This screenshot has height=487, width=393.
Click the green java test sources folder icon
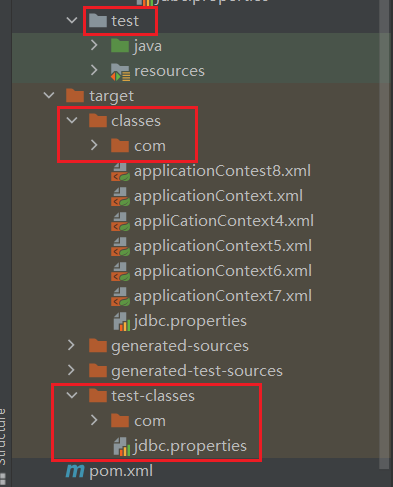tap(120, 46)
